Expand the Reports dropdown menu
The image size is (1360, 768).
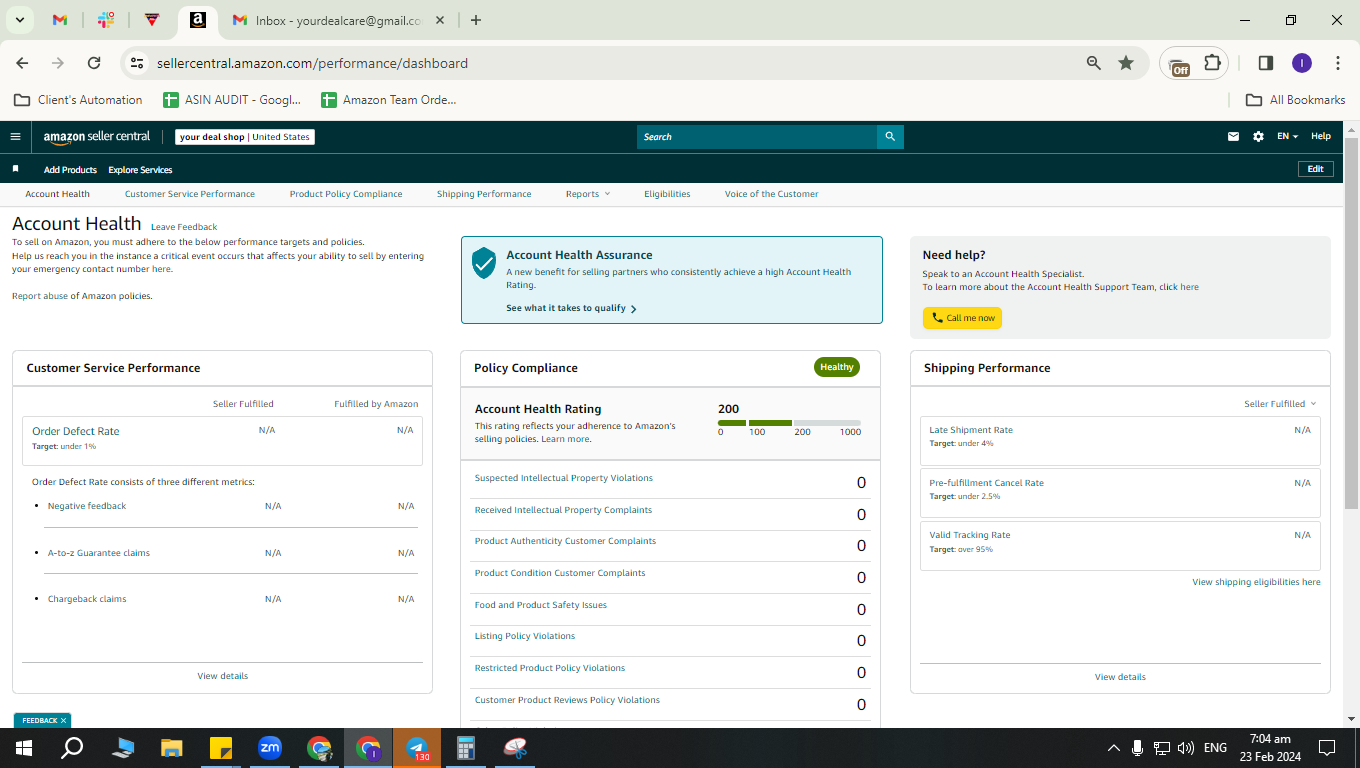[x=587, y=194]
